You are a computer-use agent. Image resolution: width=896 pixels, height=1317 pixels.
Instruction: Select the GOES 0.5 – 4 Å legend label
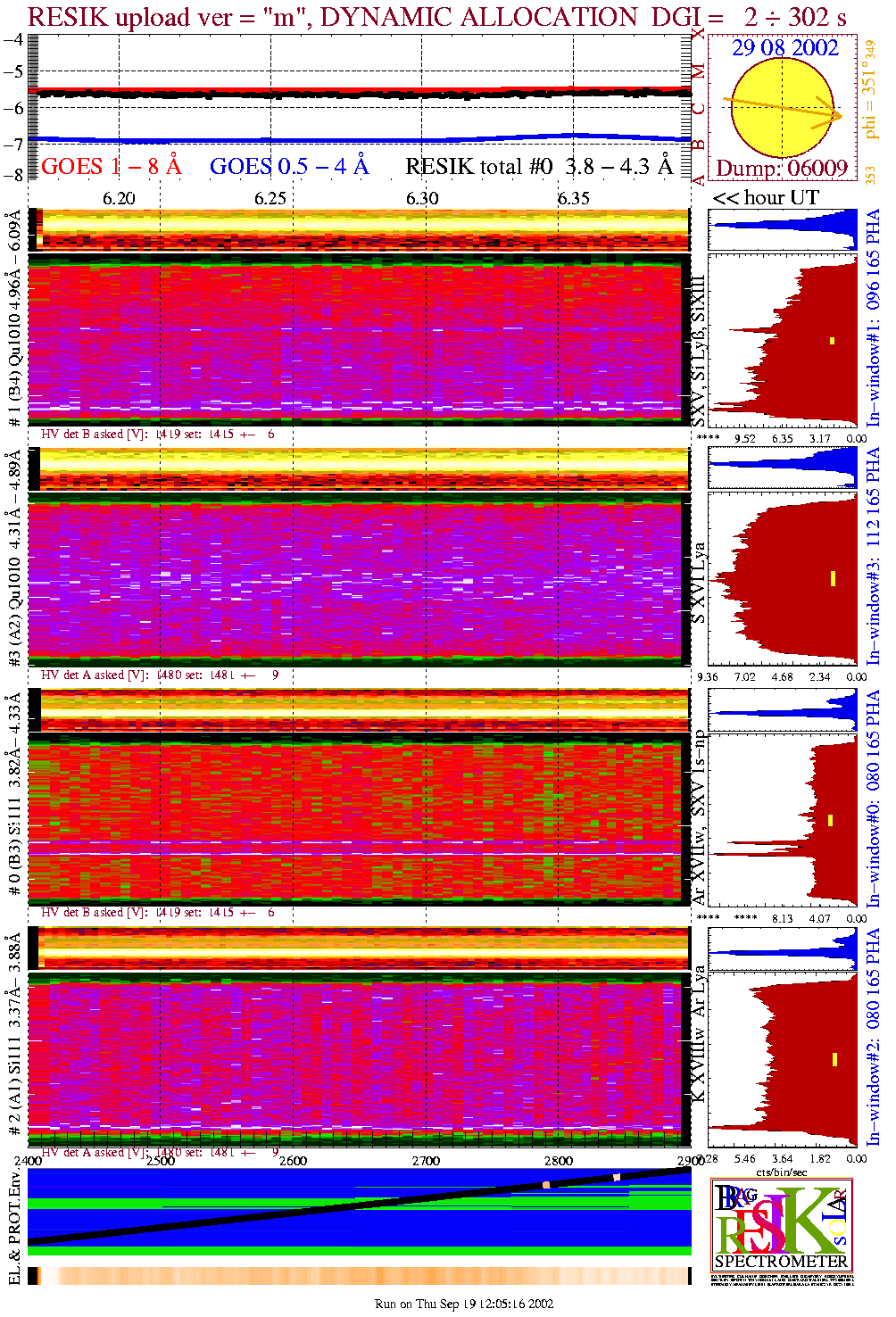pos(288,167)
